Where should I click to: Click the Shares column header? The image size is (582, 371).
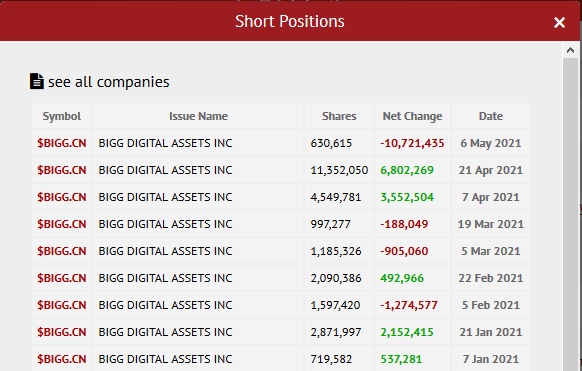pos(339,116)
